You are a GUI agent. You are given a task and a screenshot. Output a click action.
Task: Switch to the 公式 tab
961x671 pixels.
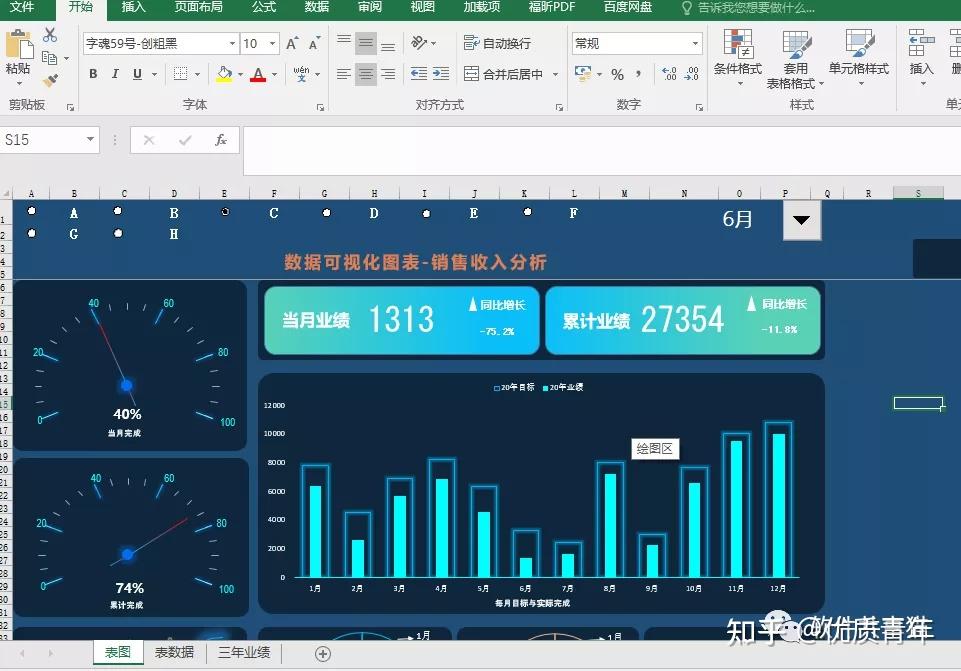264,7
